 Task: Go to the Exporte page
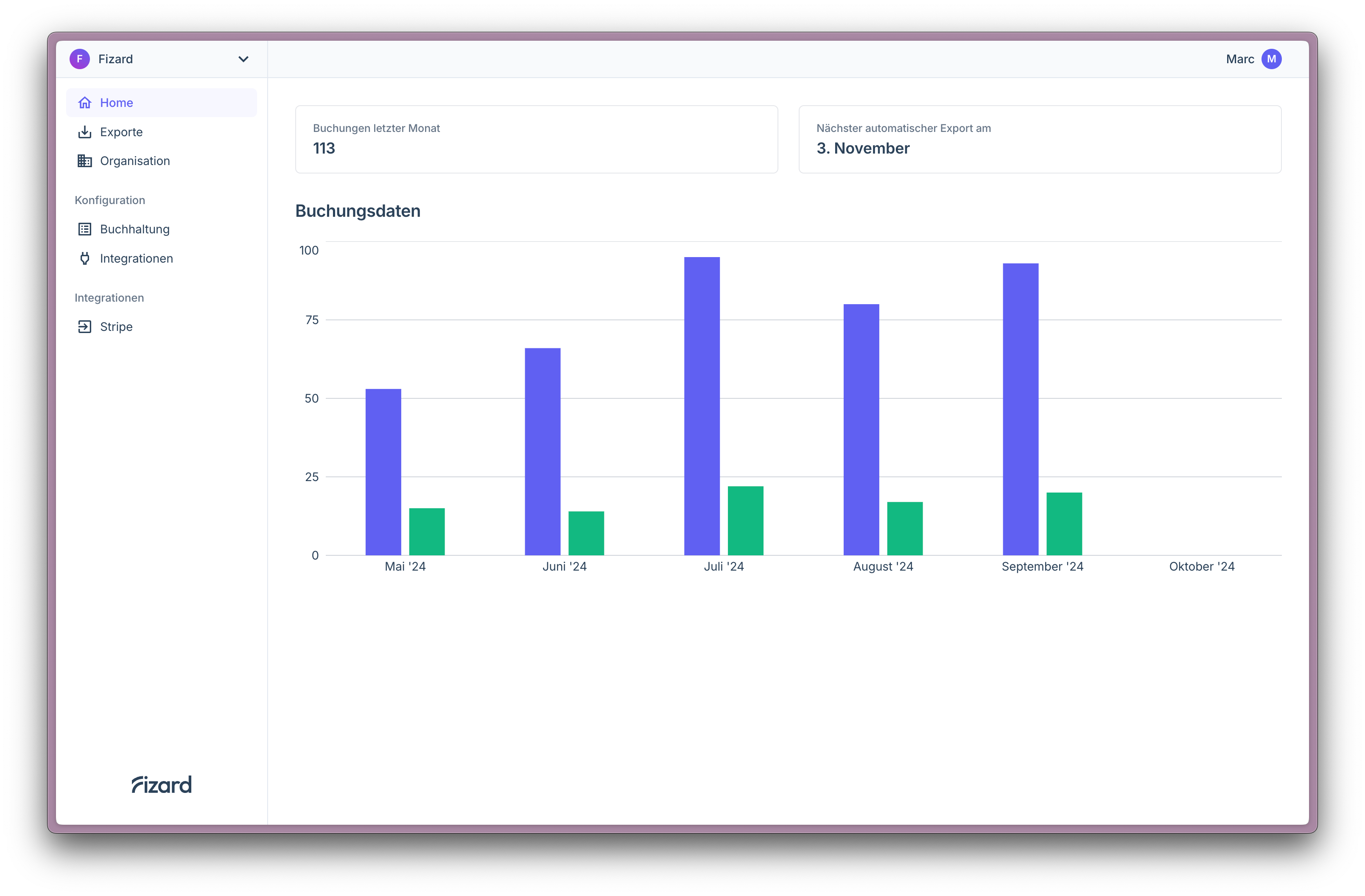(x=121, y=132)
